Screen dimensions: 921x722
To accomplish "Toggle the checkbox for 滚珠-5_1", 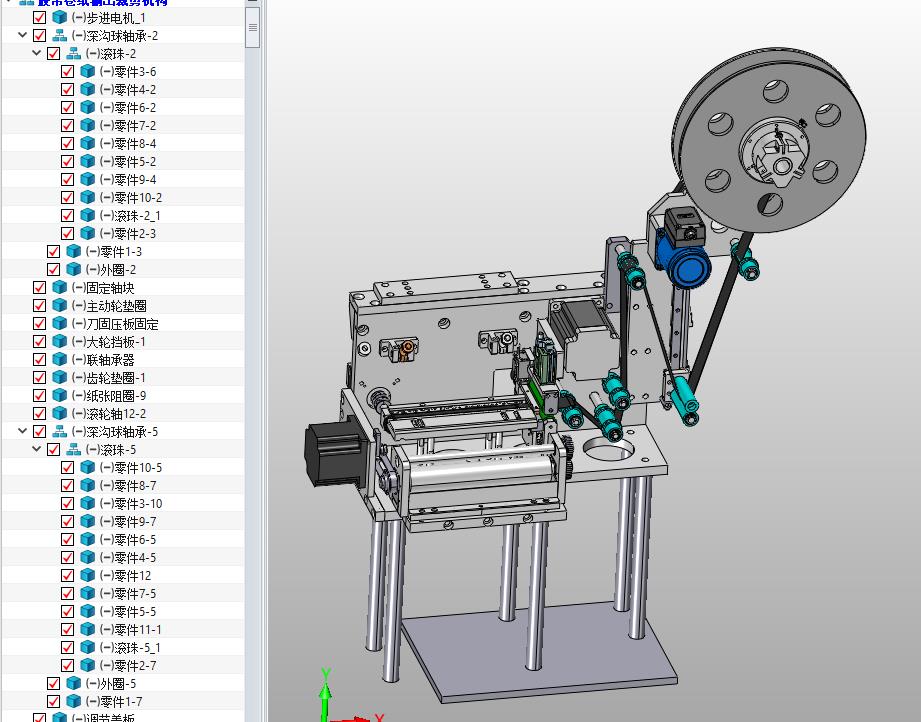I will click(x=68, y=647).
